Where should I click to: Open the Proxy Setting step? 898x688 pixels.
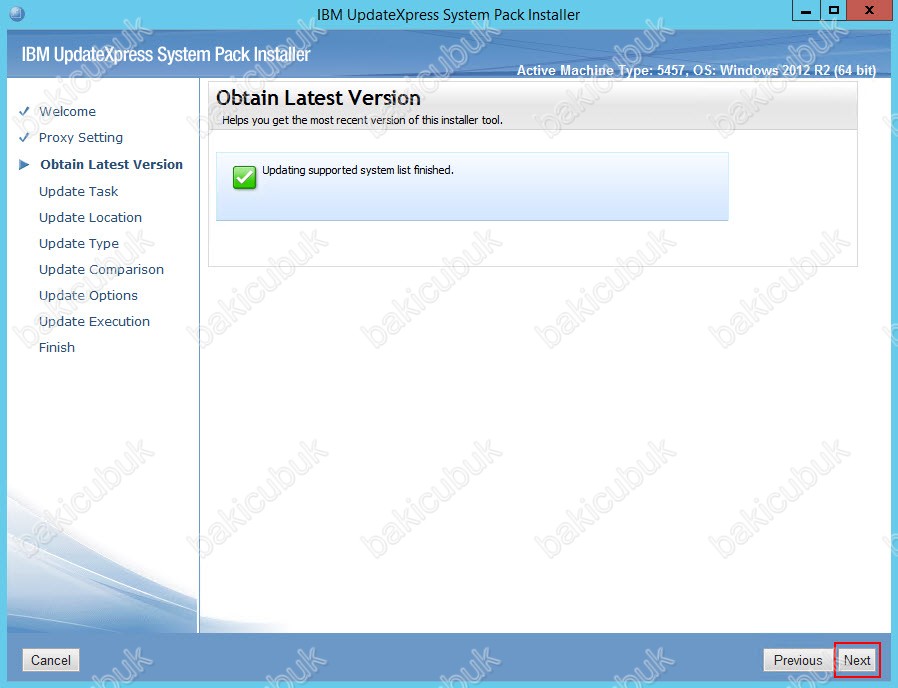click(x=81, y=137)
